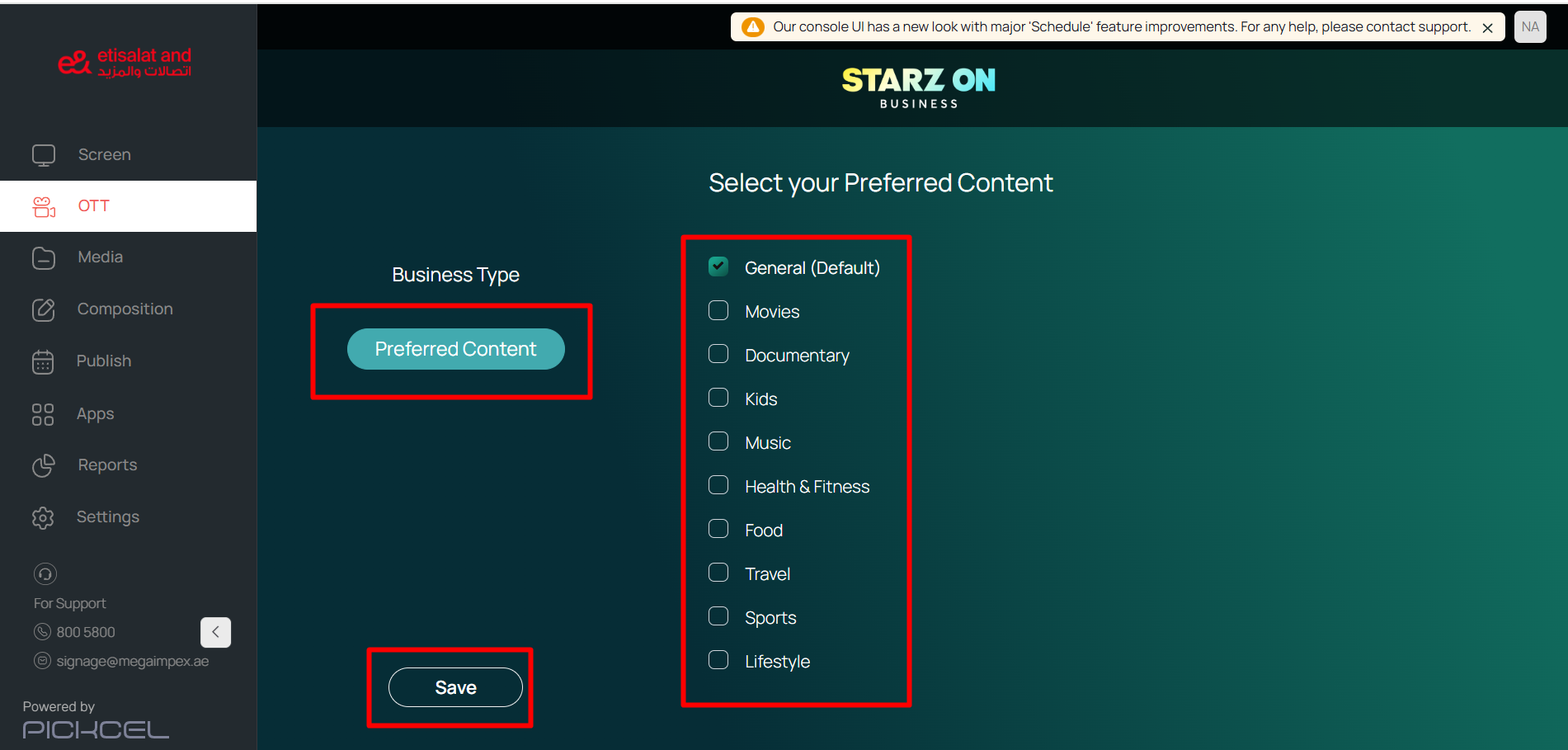
Task: Uncheck the General (Default) checkbox
Action: tap(718, 267)
